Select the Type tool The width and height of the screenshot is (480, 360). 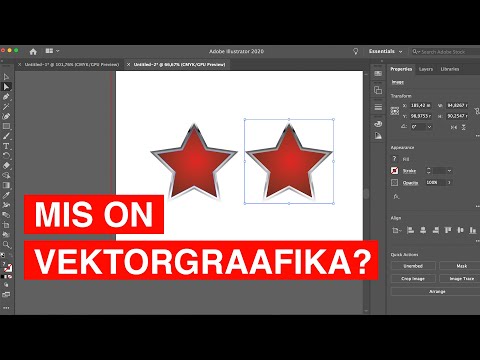[x=6, y=146]
